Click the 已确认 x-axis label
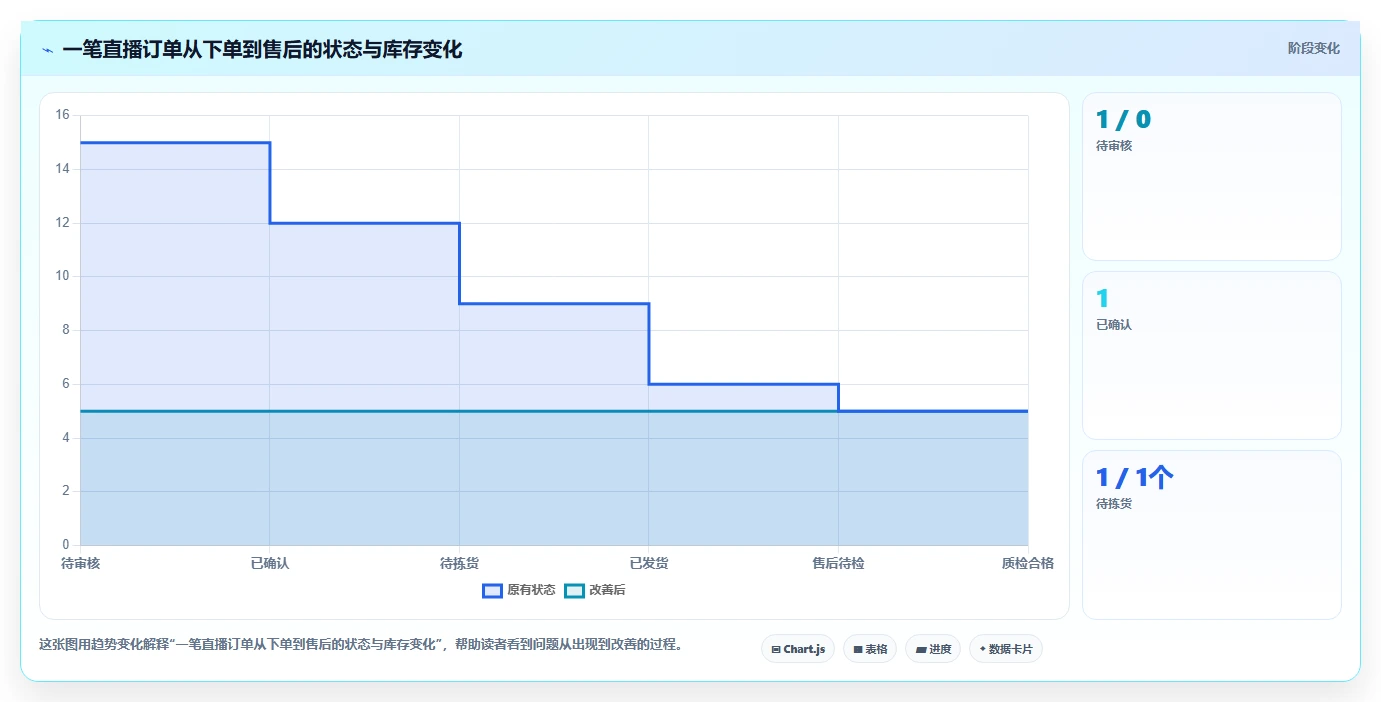This screenshot has width=1381, height=702. 270,563
